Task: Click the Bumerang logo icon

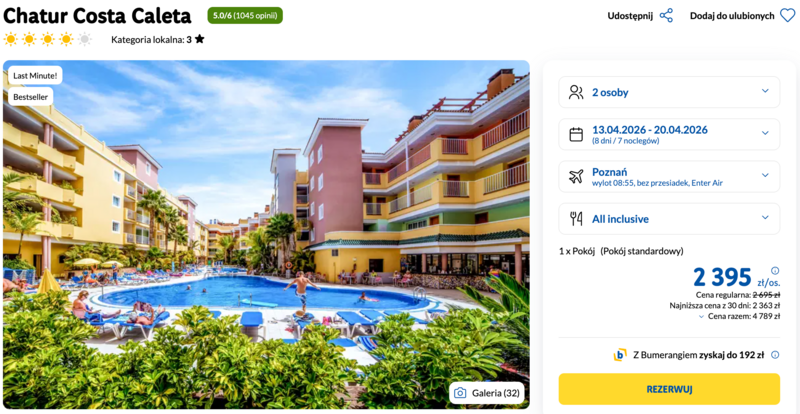Action: (620, 355)
